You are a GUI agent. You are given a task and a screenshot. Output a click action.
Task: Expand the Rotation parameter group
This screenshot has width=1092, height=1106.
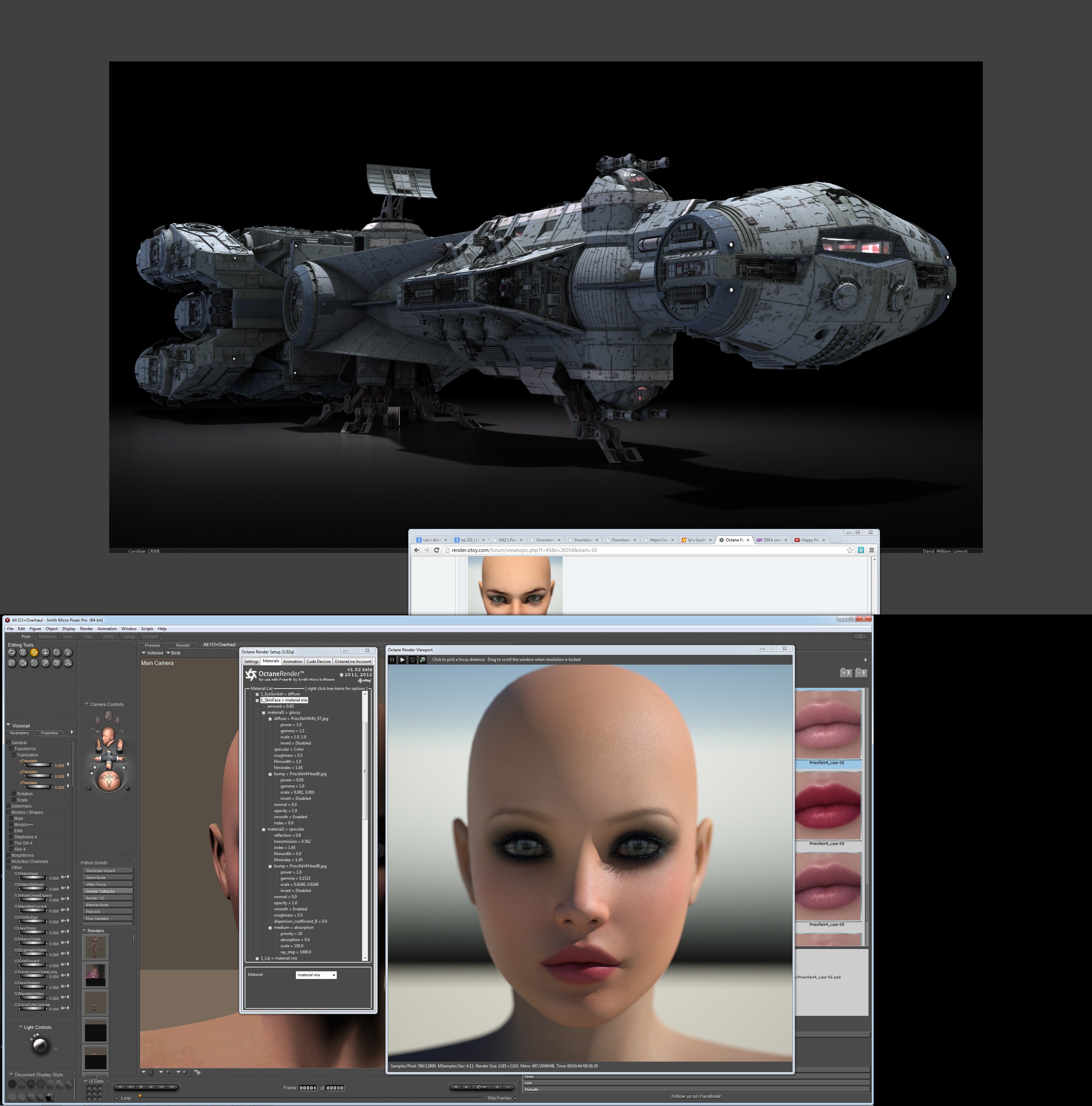[x=14, y=794]
